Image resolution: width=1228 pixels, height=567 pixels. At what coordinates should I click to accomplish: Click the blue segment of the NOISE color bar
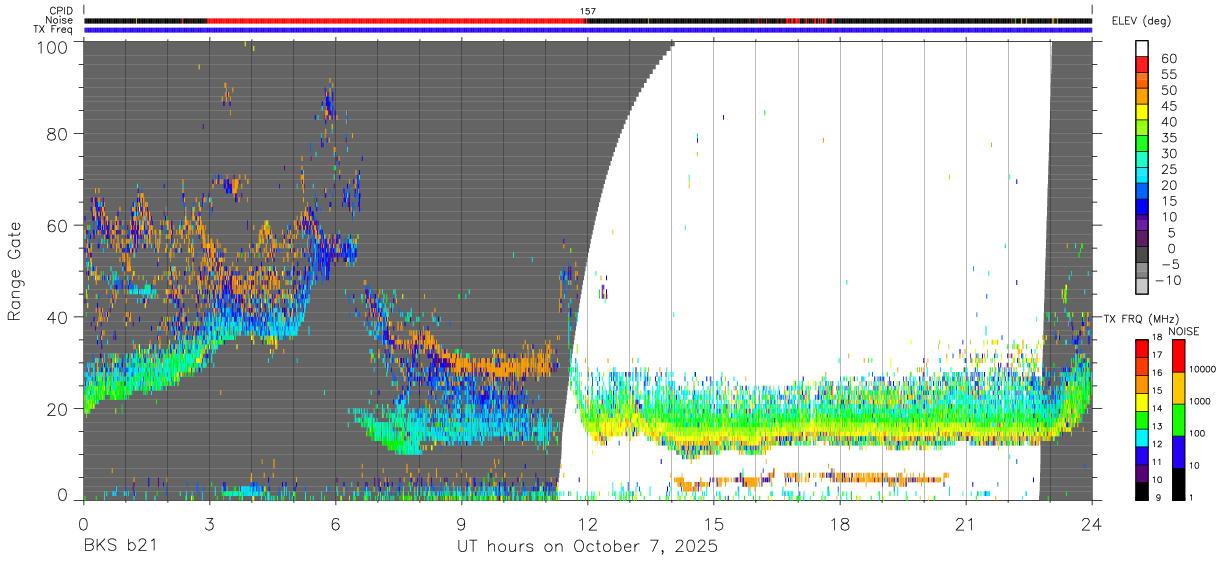tap(1181, 451)
